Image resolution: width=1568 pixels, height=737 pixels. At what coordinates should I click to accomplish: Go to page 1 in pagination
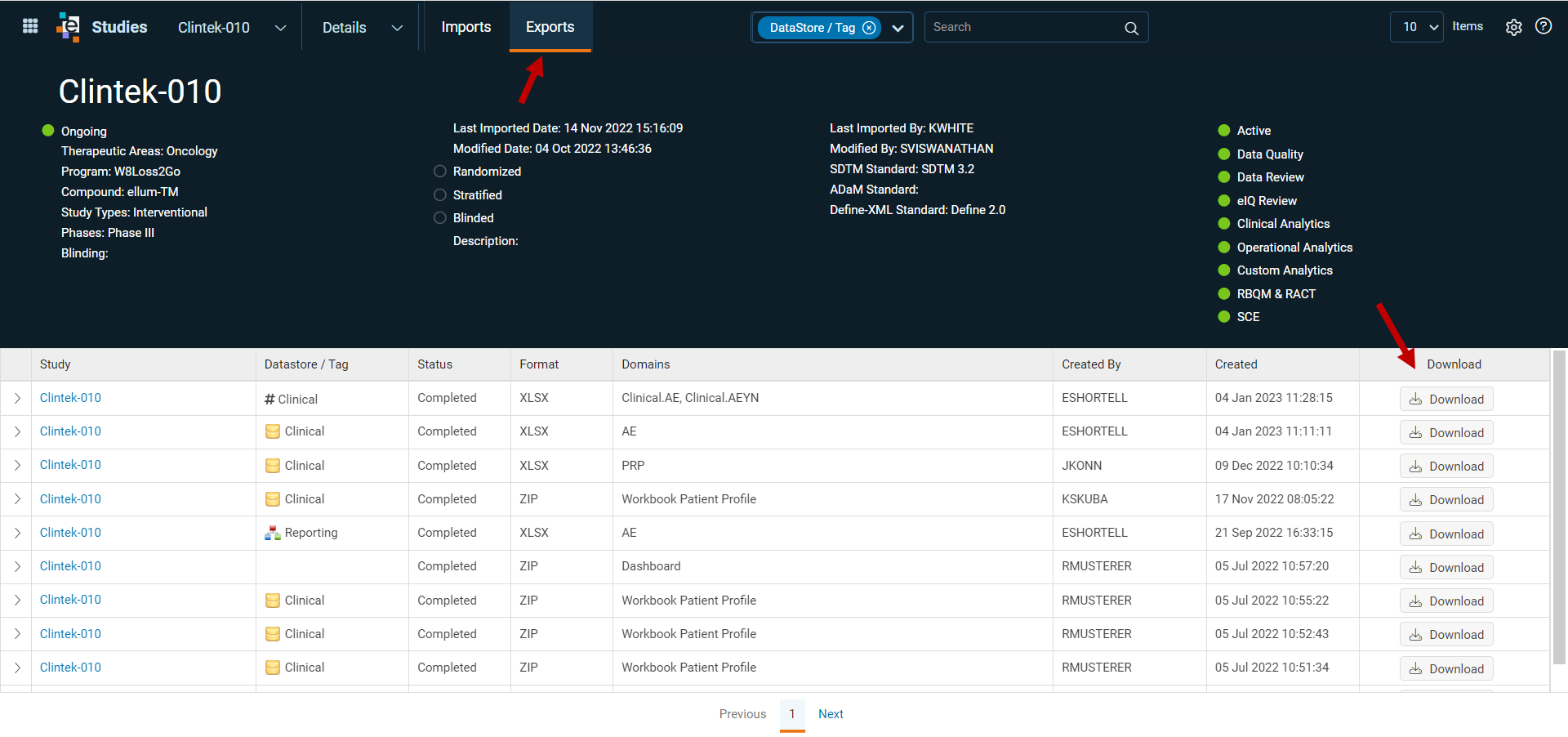792,714
